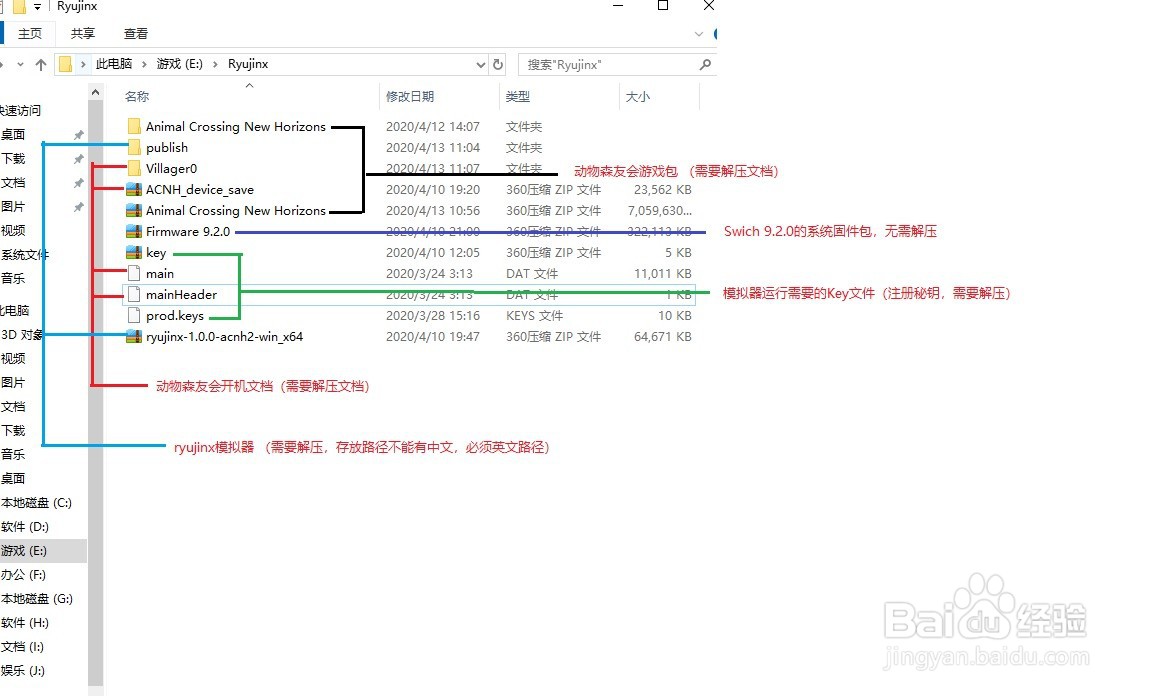1152x696 pixels.
Task: Click Ryujinx in the address breadcrumb
Action: (248, 64)
